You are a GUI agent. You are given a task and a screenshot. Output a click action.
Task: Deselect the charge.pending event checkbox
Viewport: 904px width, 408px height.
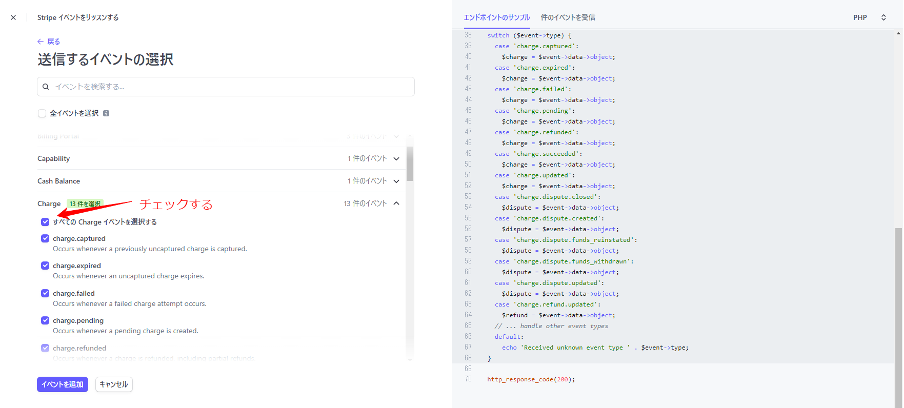(45, 320)
